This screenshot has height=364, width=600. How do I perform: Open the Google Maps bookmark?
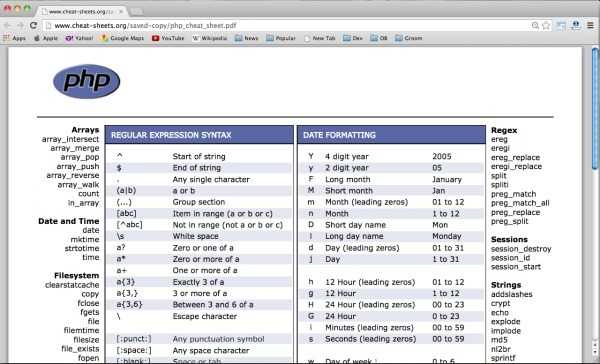coord(122,38)
